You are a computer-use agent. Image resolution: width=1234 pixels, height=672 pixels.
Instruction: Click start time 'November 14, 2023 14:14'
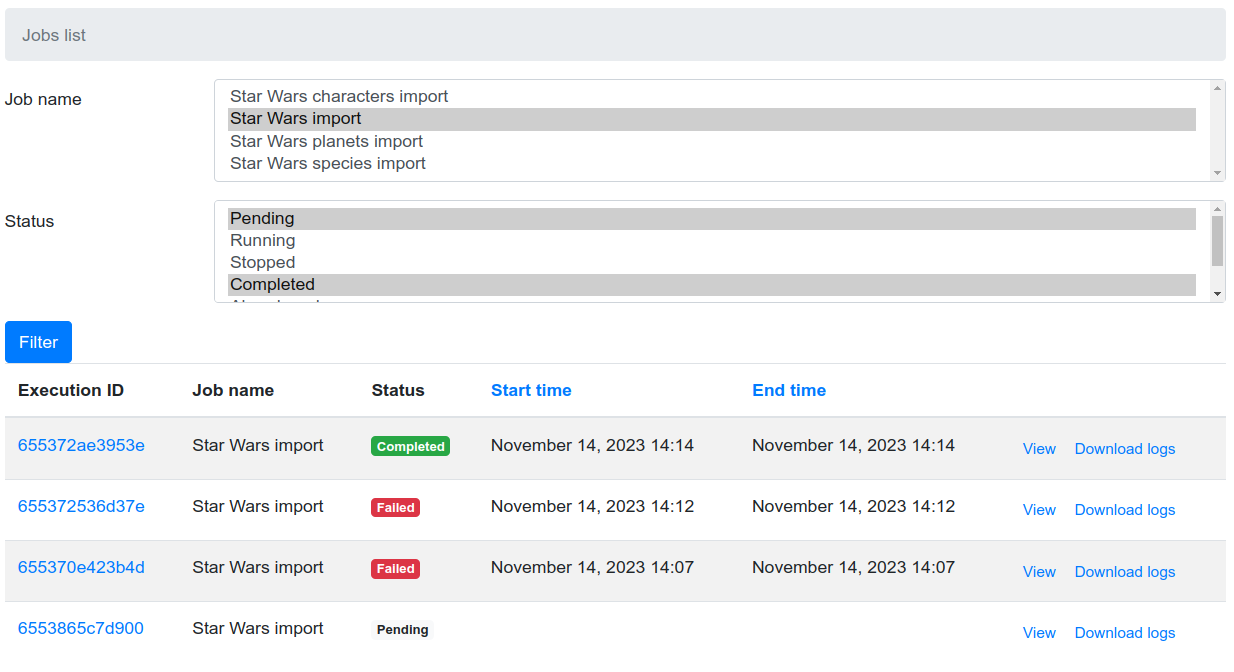click(x=592, y=446)
